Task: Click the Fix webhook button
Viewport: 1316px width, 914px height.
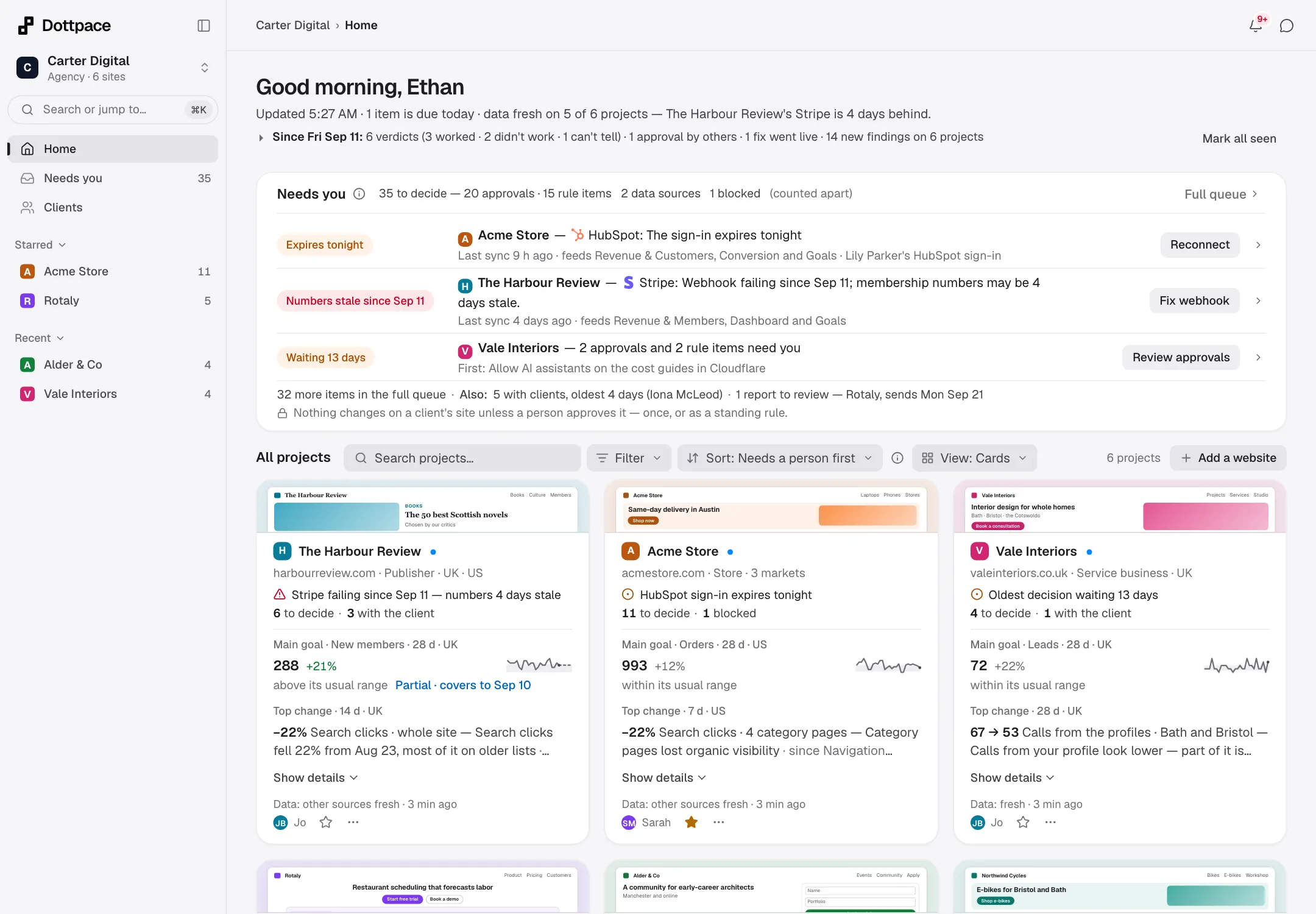Action: (1194, 301)
